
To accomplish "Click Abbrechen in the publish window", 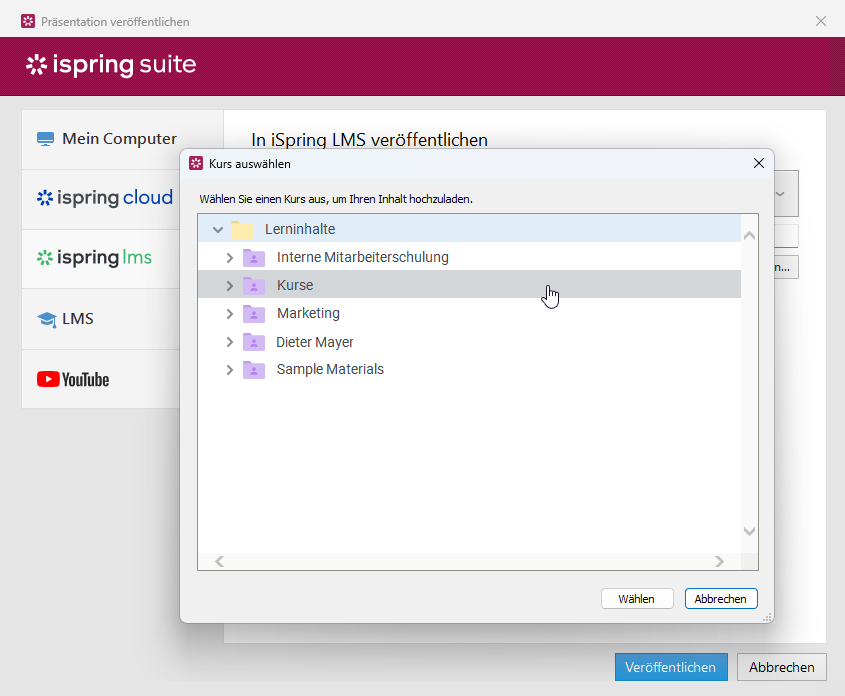I will 781,667.
